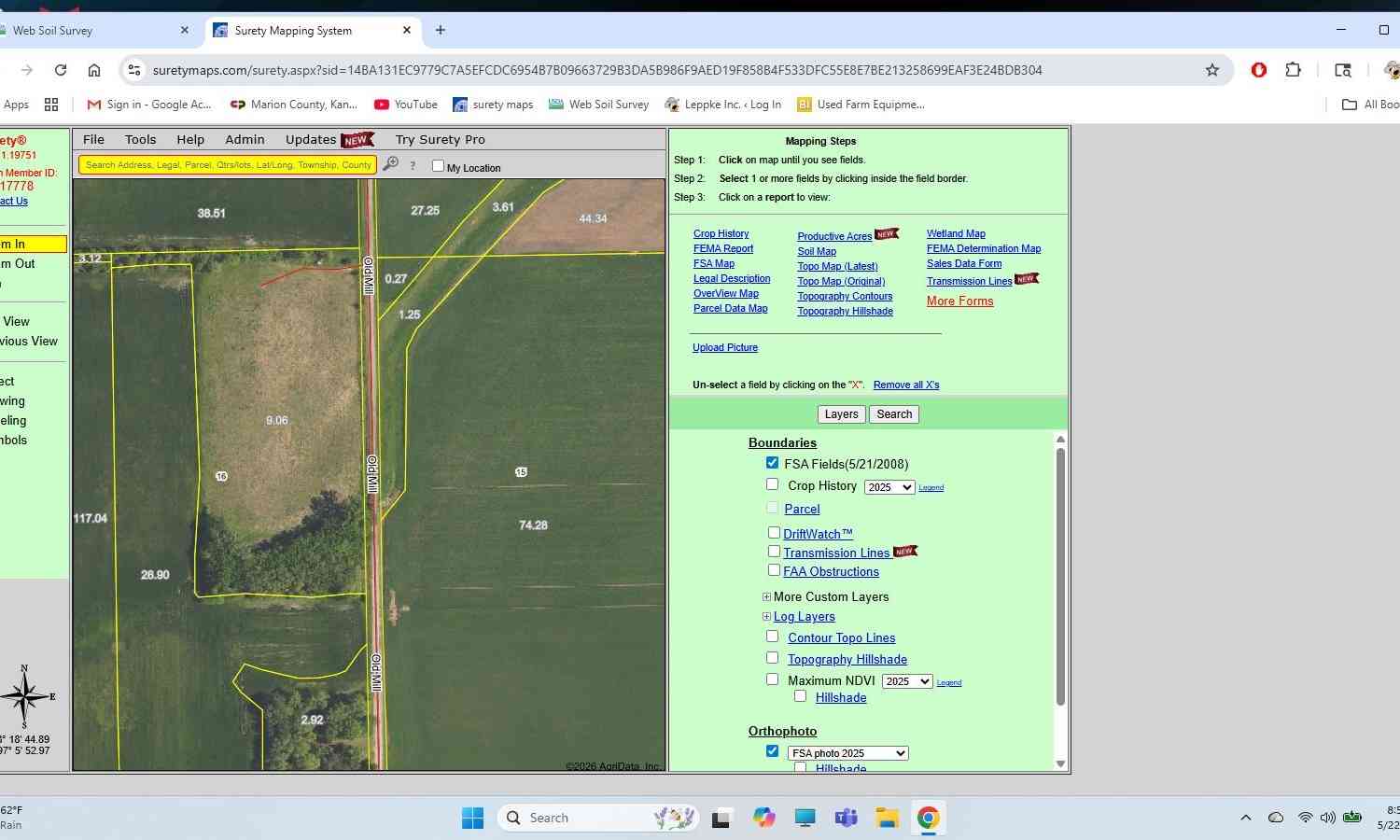
Task: Click the search magnifier icon beside address box
Action: (x=390, y=164)
